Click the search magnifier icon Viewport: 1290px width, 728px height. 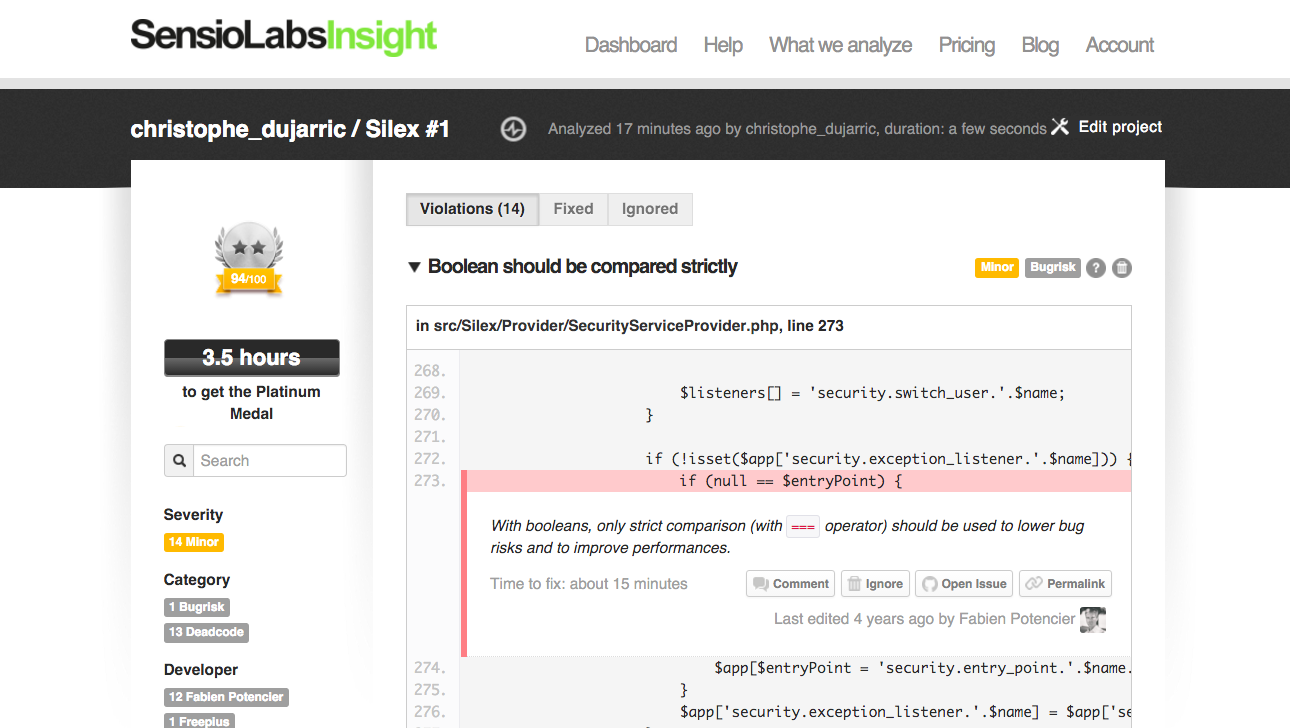point(179,461)
